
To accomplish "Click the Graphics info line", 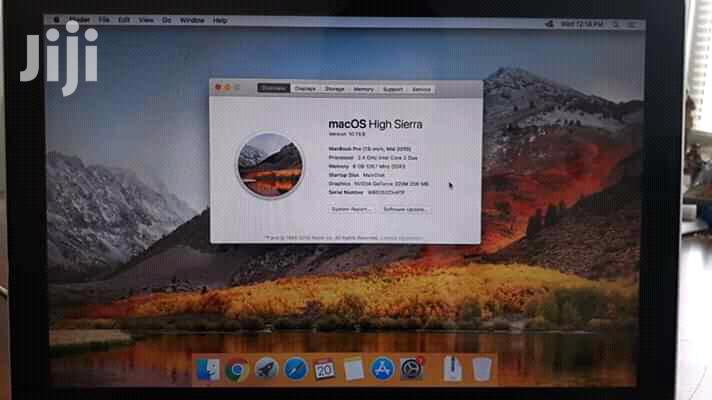I will point(378,183).
